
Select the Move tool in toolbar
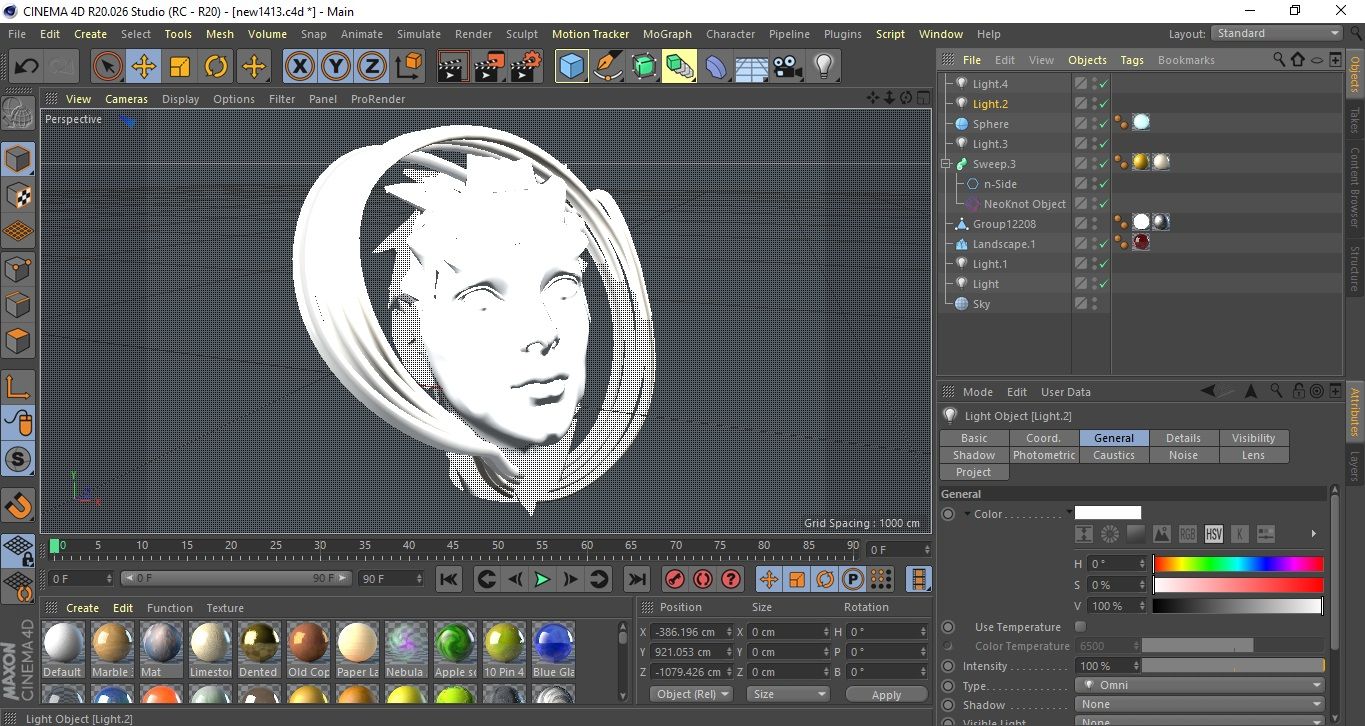point(143,67)
